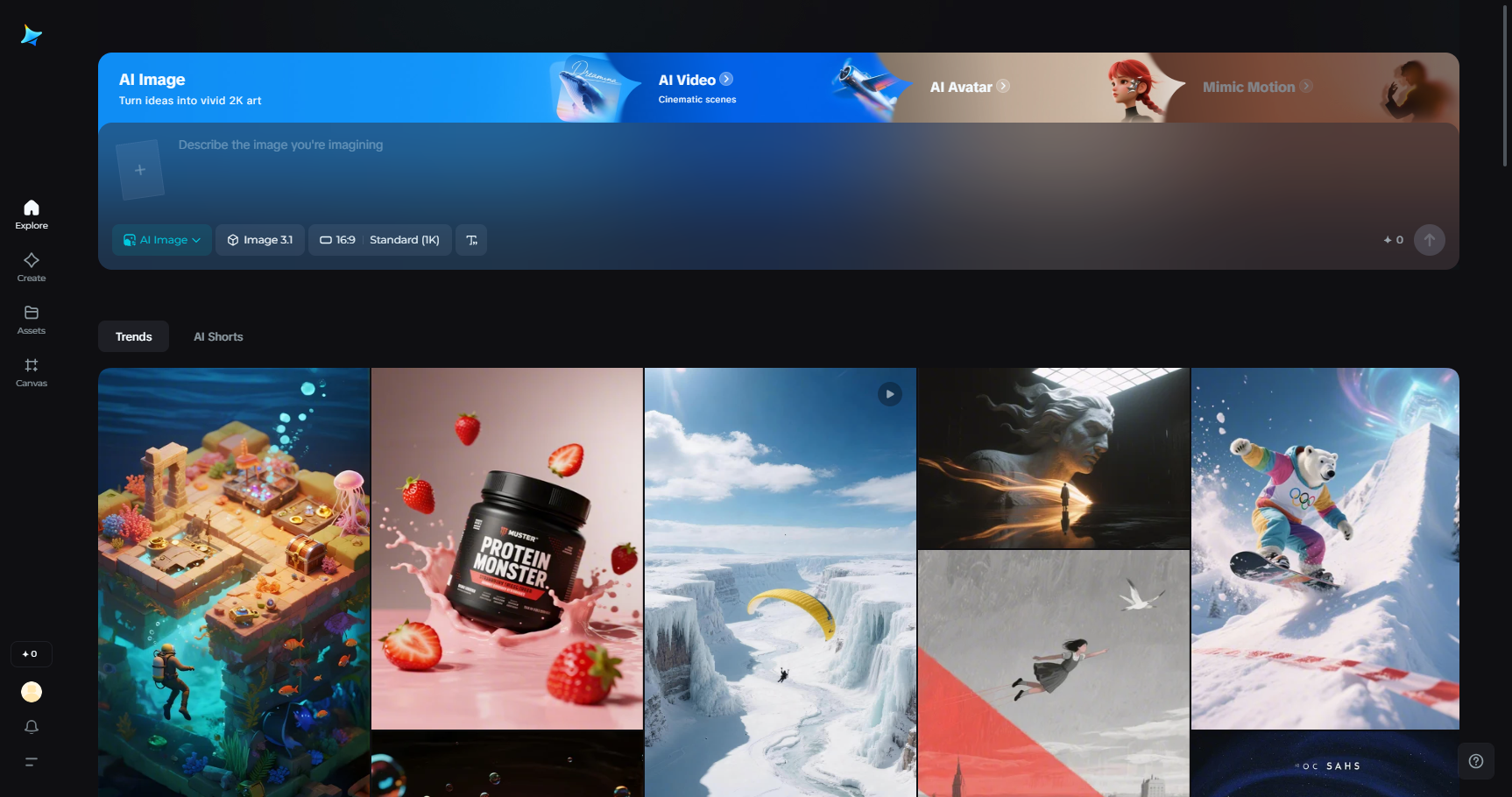Click the add reference image icon
The height and width of the screenshot is (797, 1512).
(140, 168)
